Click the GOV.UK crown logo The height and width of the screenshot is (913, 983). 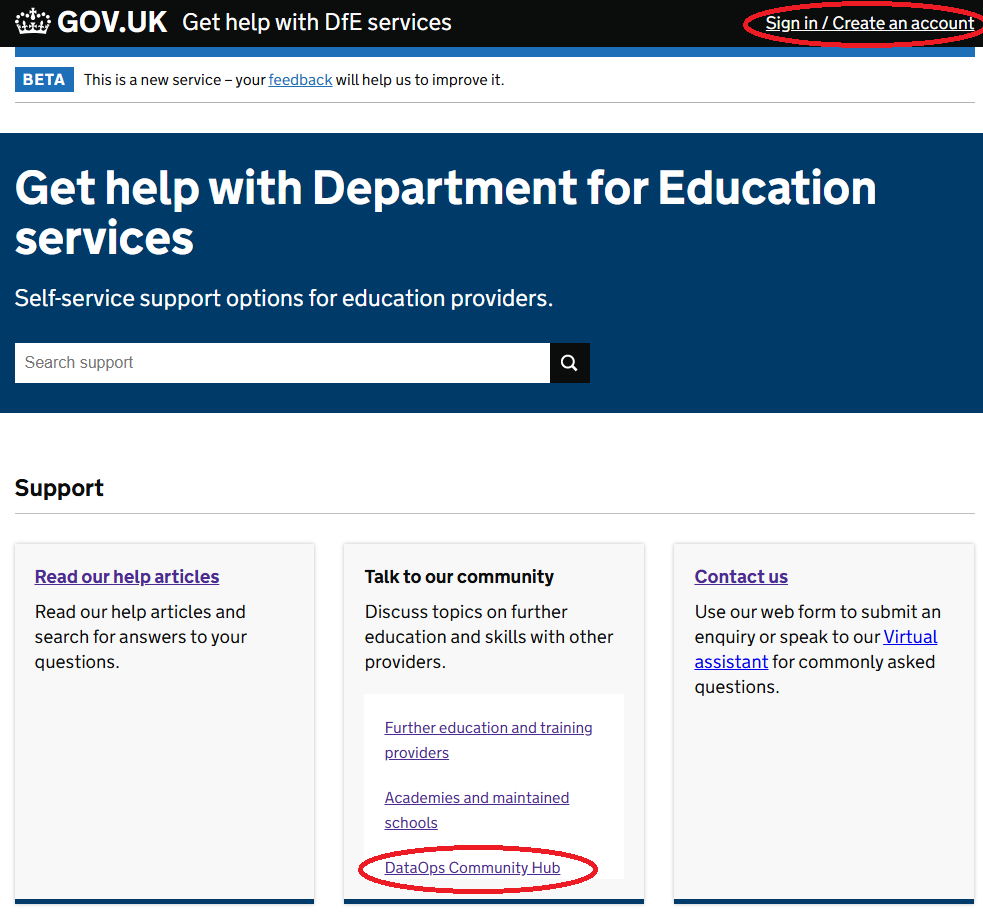(x=32, y=22)
